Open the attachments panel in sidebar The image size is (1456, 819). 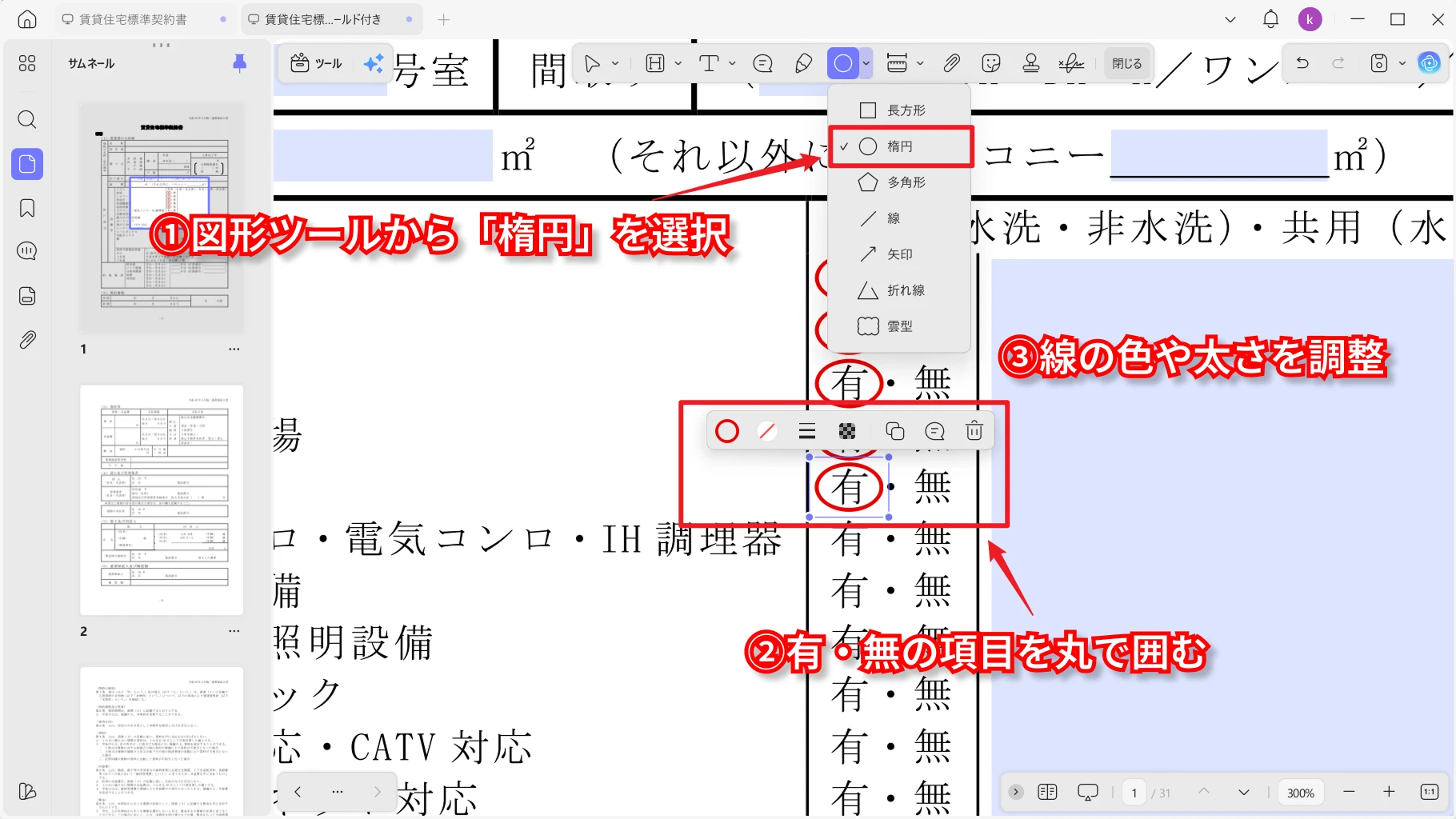coord(27,339)
